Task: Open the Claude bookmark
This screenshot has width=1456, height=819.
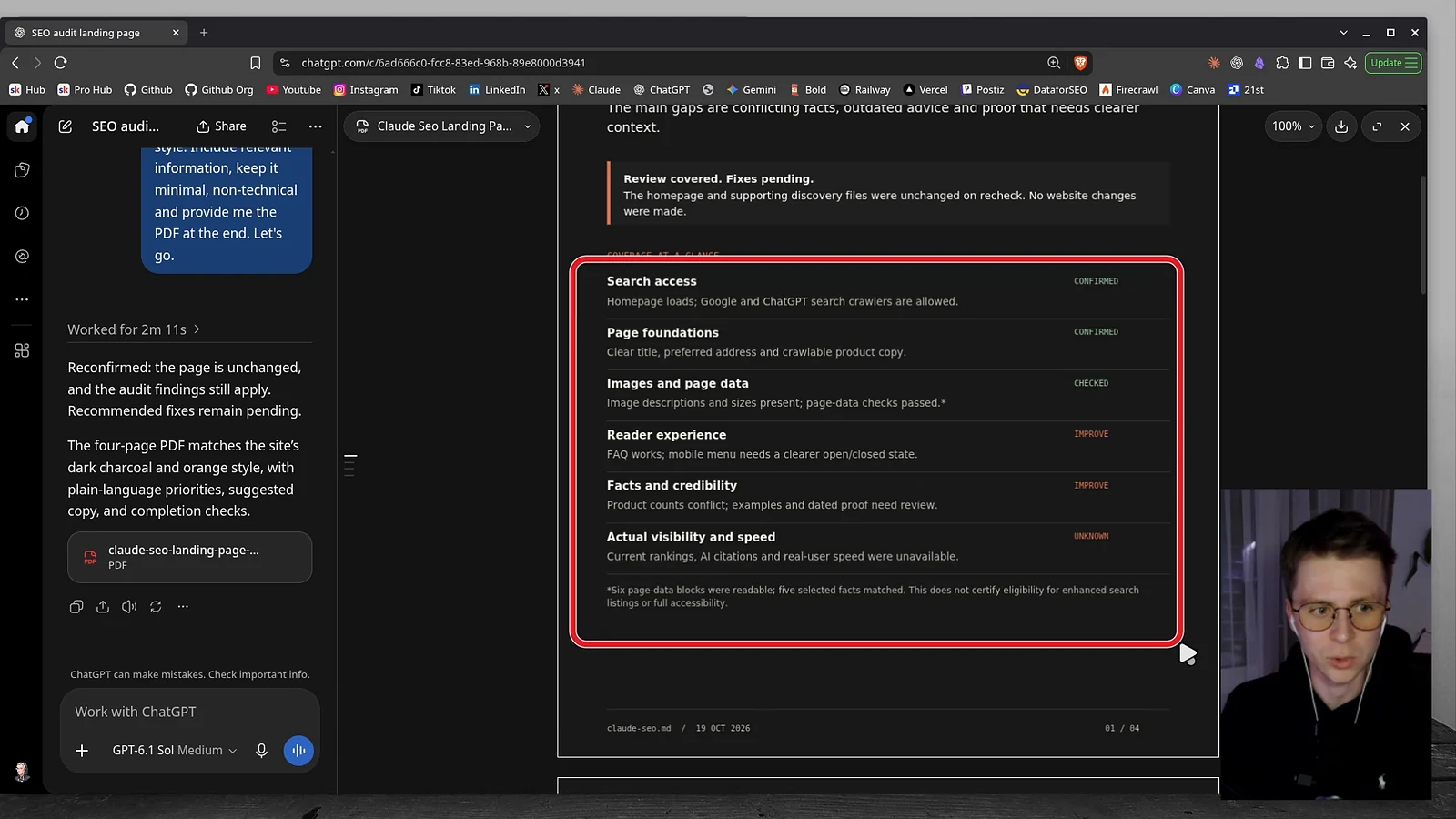Action: (x=596, y=90)
